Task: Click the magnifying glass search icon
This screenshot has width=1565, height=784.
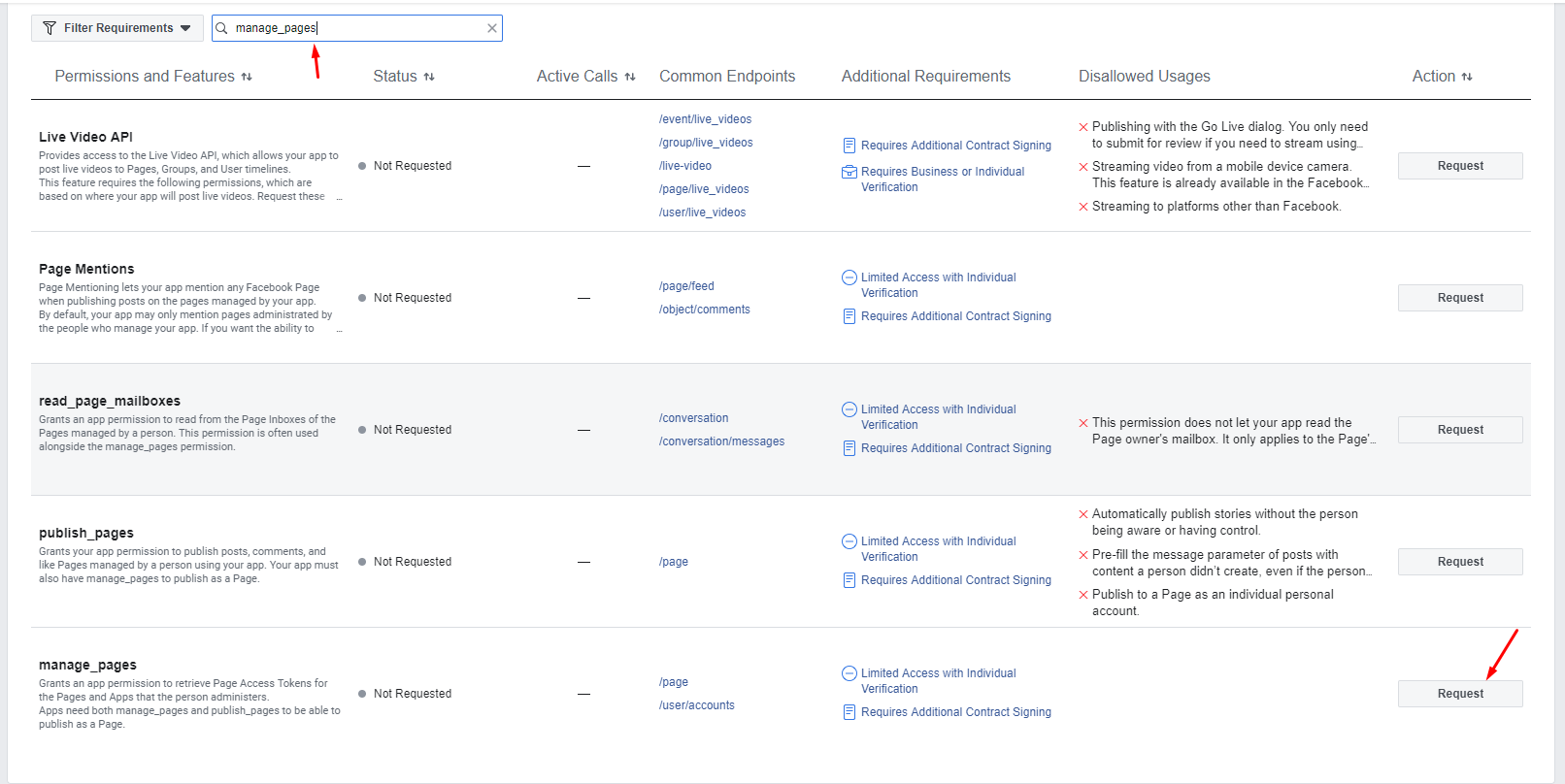Action: click(221, 28)
